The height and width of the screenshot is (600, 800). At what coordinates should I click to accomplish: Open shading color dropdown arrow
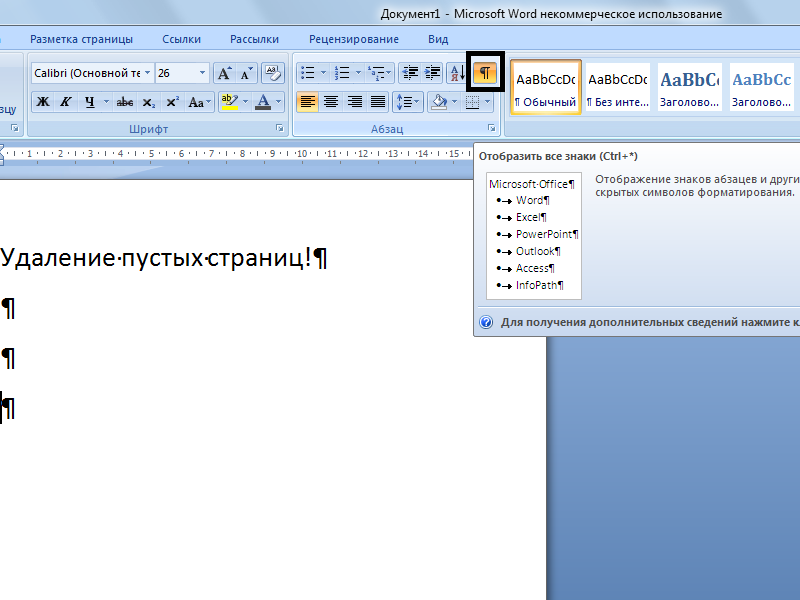tap(454, 102)
